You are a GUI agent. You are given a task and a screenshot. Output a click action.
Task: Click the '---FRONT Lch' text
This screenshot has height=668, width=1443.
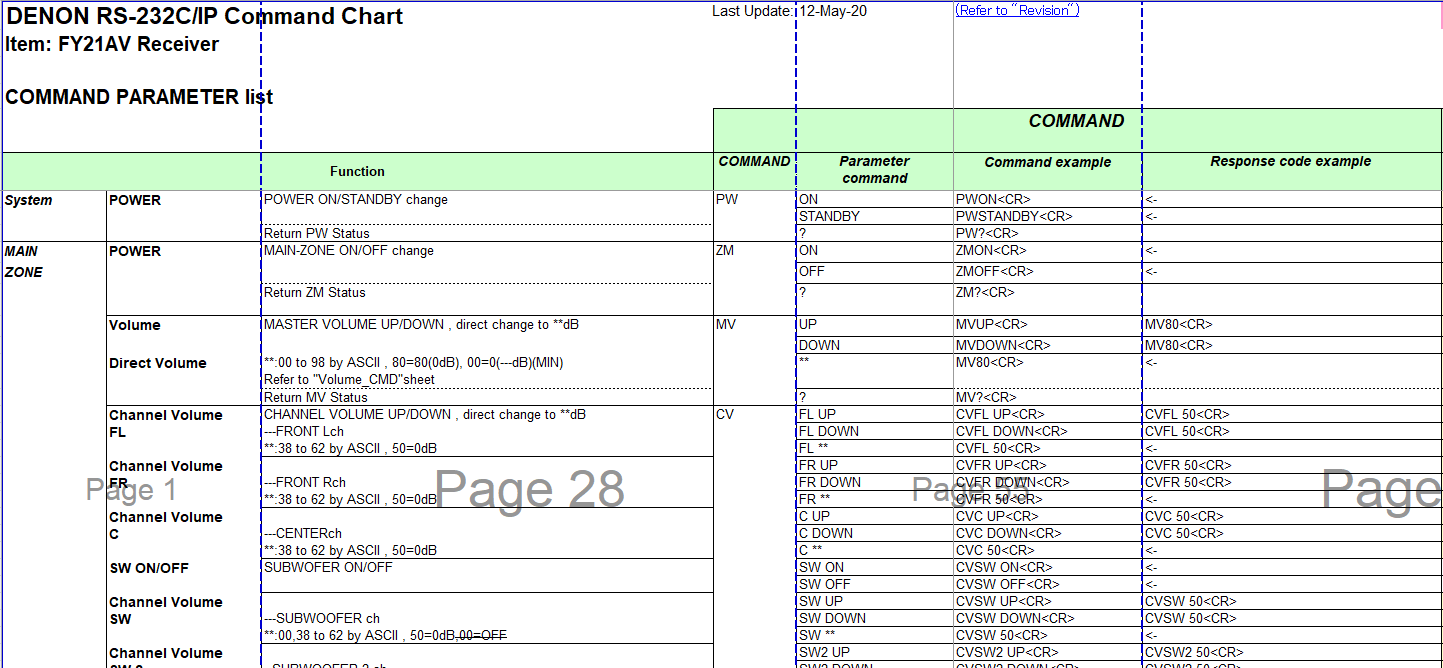click(x=304, y=431)
